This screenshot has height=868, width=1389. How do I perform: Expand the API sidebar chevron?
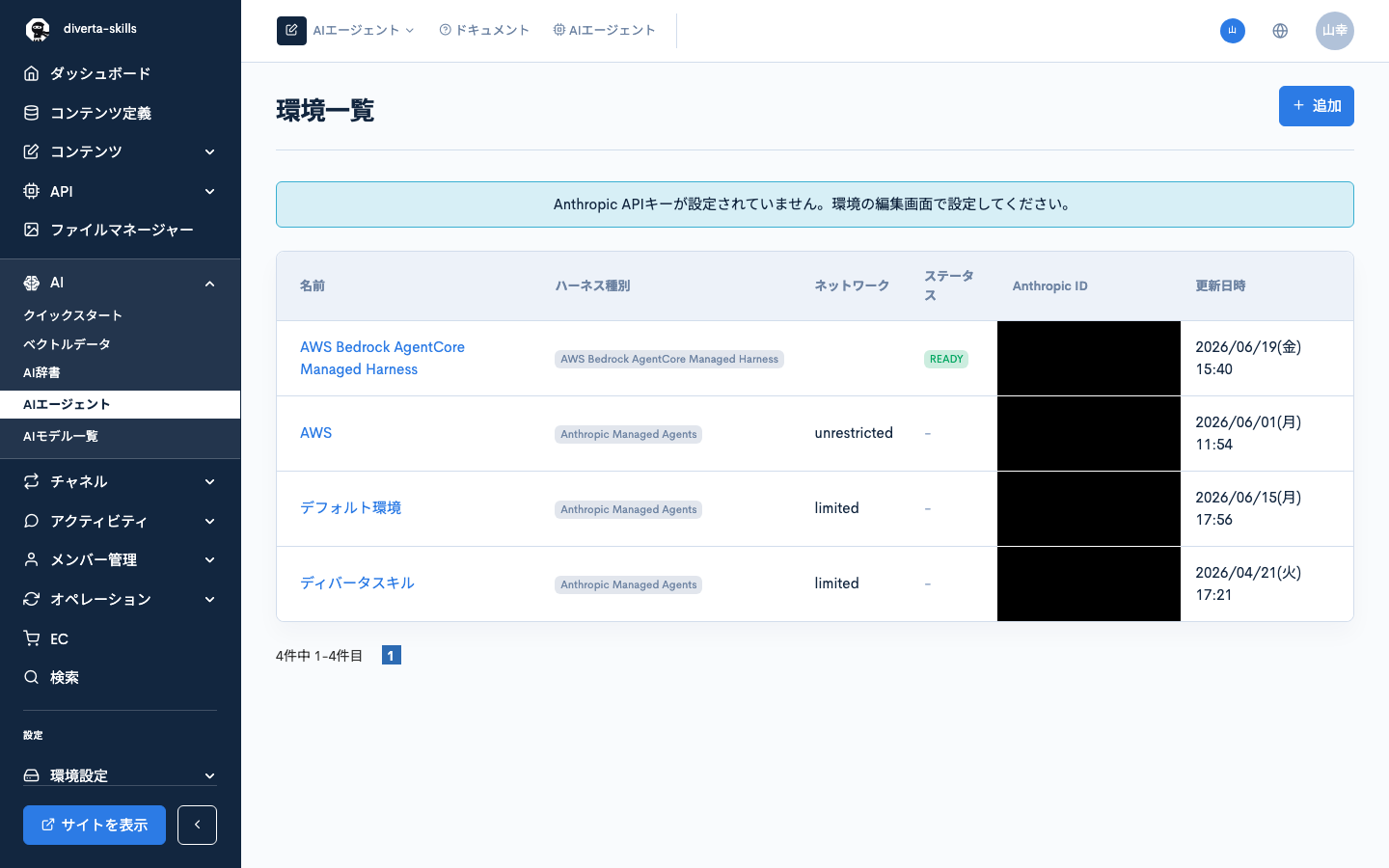point(209,191)
